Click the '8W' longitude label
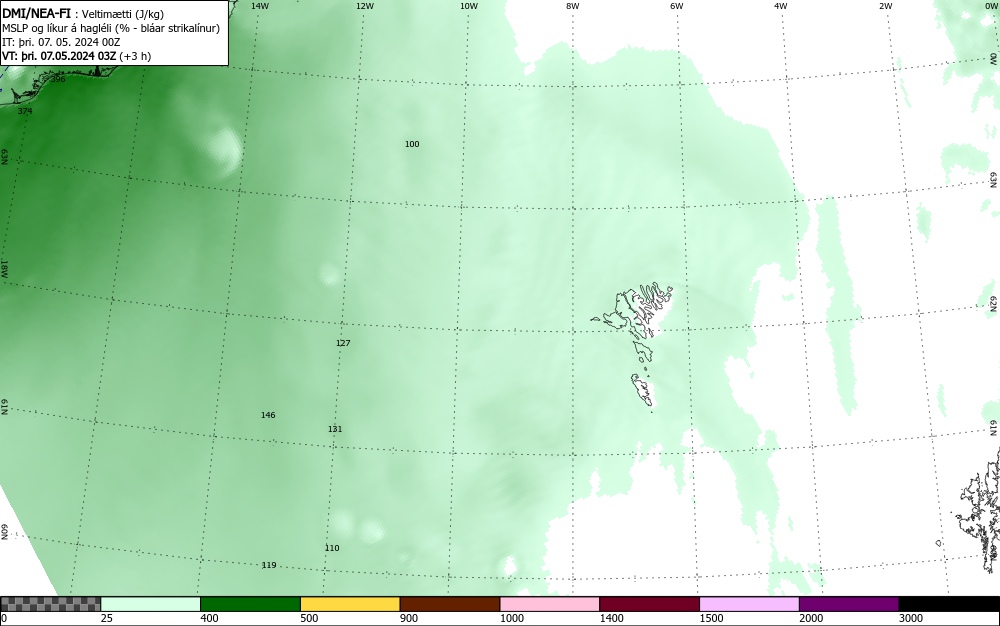Viewport: 1000px width, 626px height. (x=573, y=6)
